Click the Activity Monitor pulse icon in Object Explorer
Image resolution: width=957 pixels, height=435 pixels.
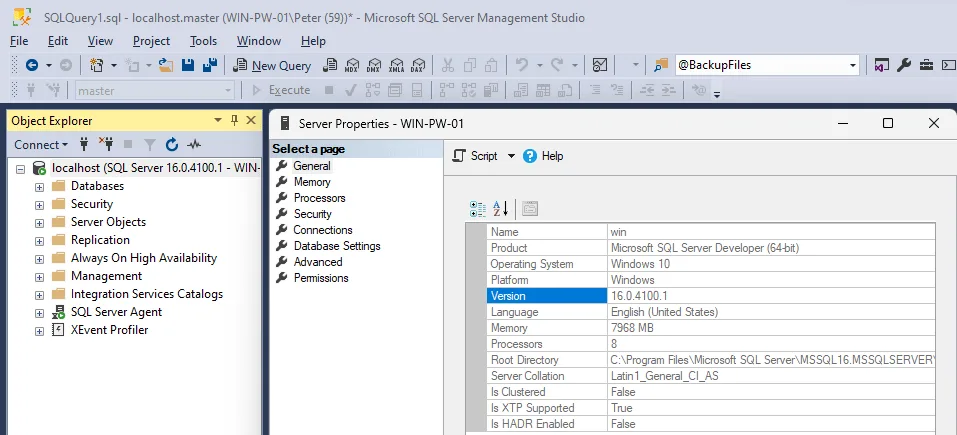coord(194,145)
